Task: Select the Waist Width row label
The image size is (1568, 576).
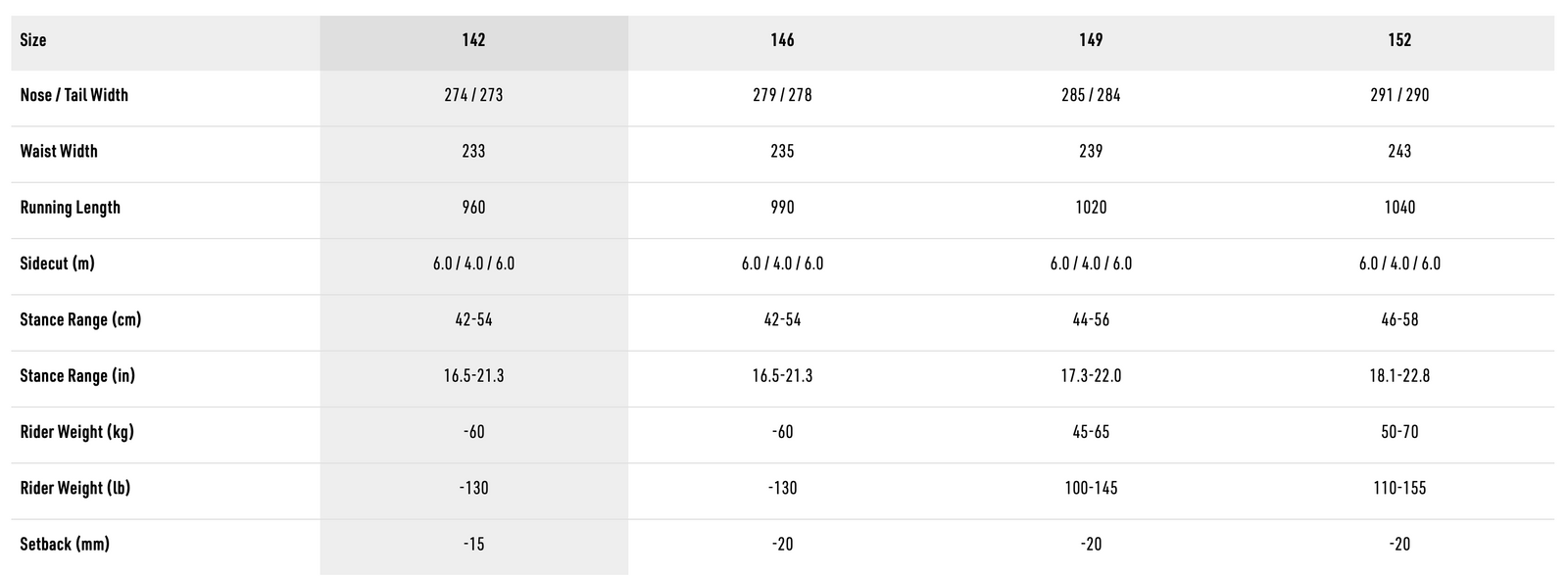Action: 59,151
